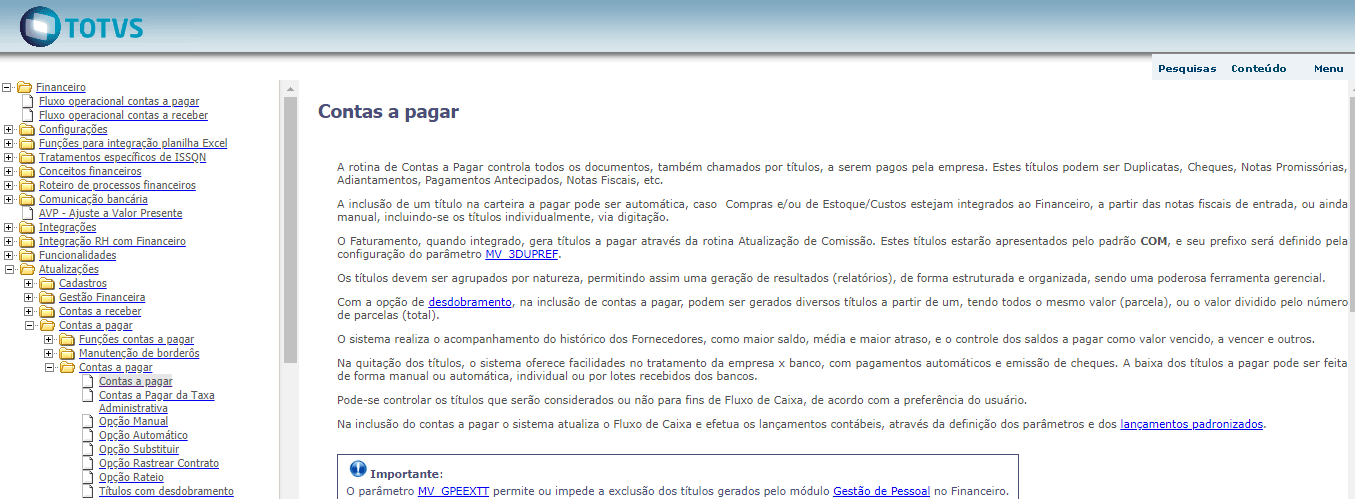This screenshot has height=499, width=1355.
Task: Click the navigation tree scrollbar thumb
Action: (290, 228)
